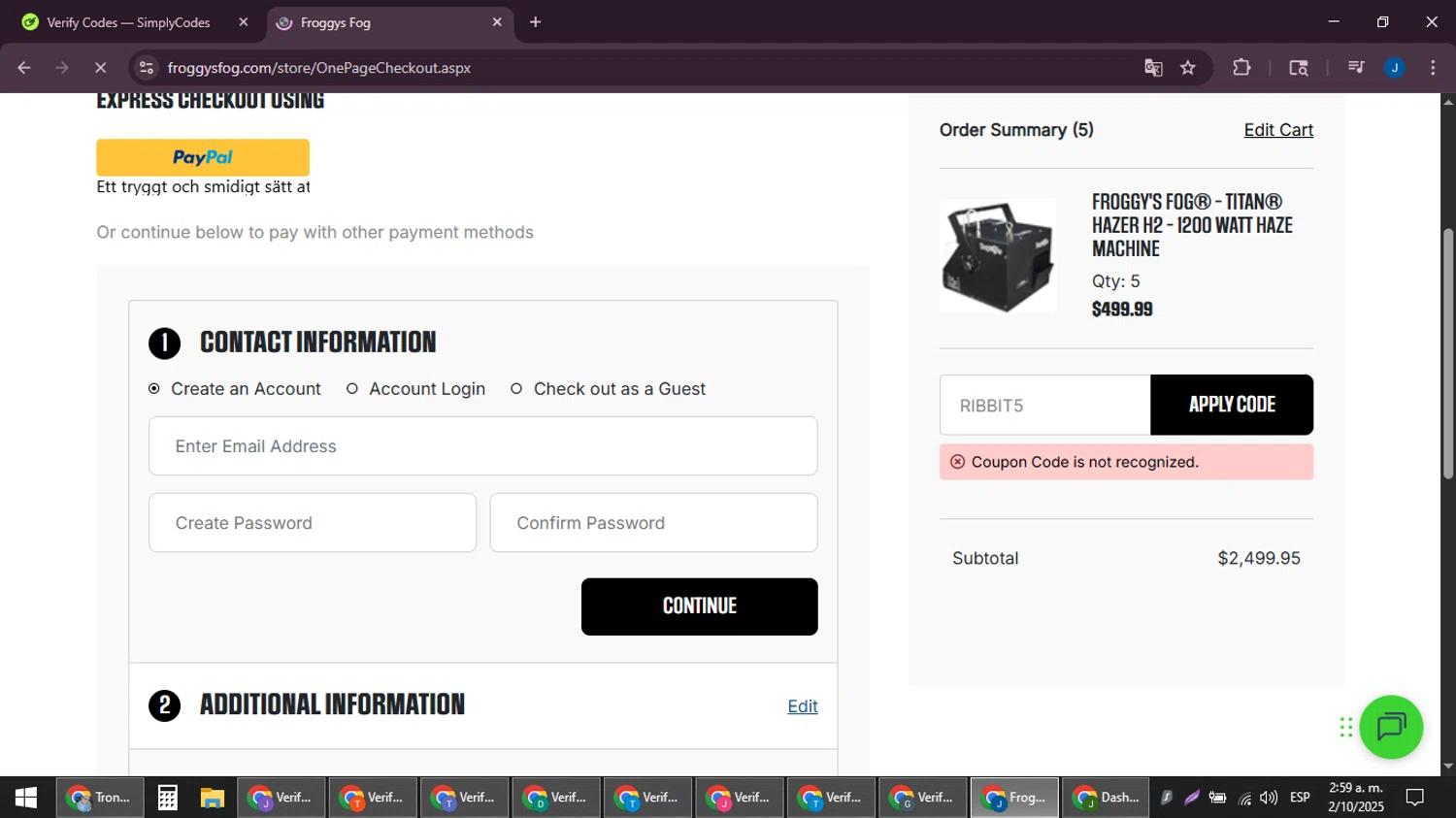This screenshot has height=818, width=1456.
Task: Click the Order Summary (5) heading
Action: pos(1016,130)
